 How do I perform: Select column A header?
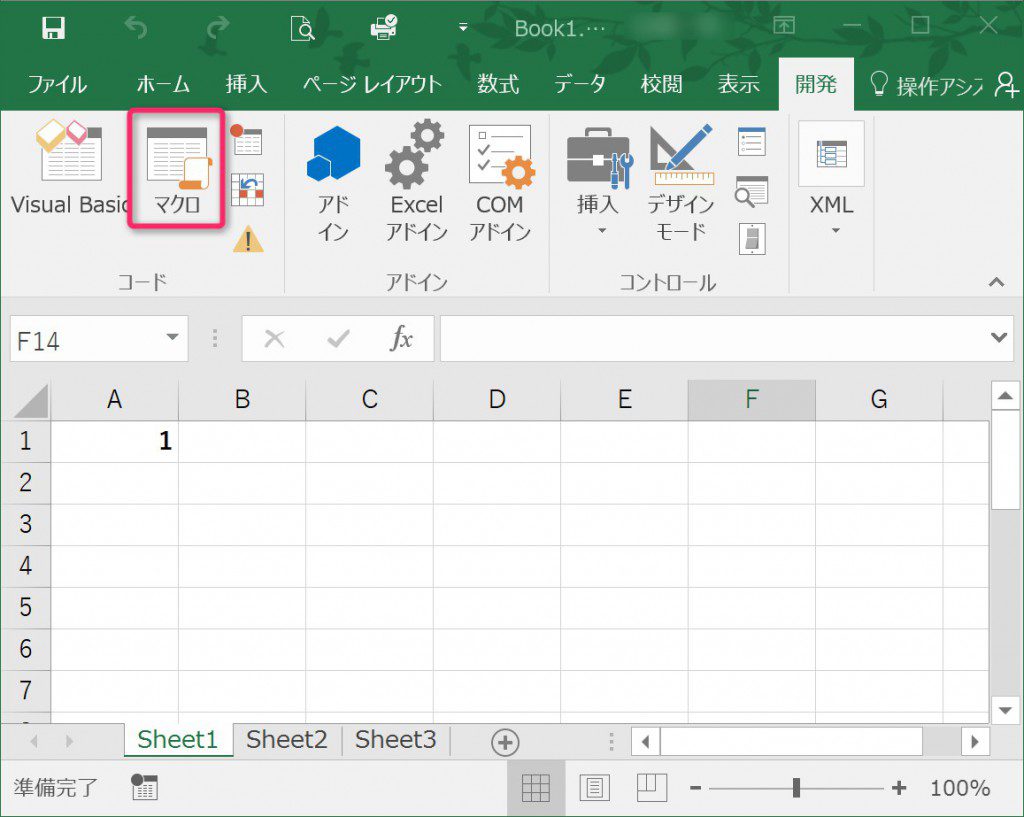[x=114, y=399]
